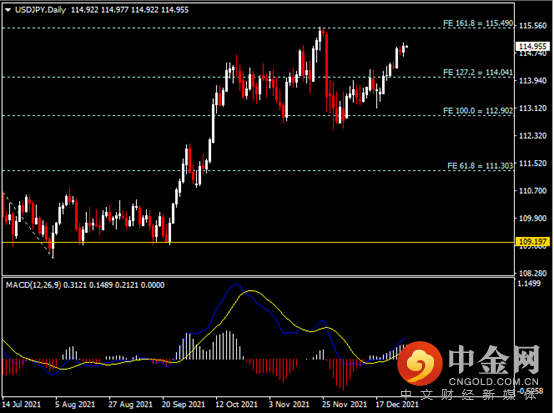Click the 12 Oct 2021 date marker
Screen dimensions: 554x413
(x=236, y=404)
